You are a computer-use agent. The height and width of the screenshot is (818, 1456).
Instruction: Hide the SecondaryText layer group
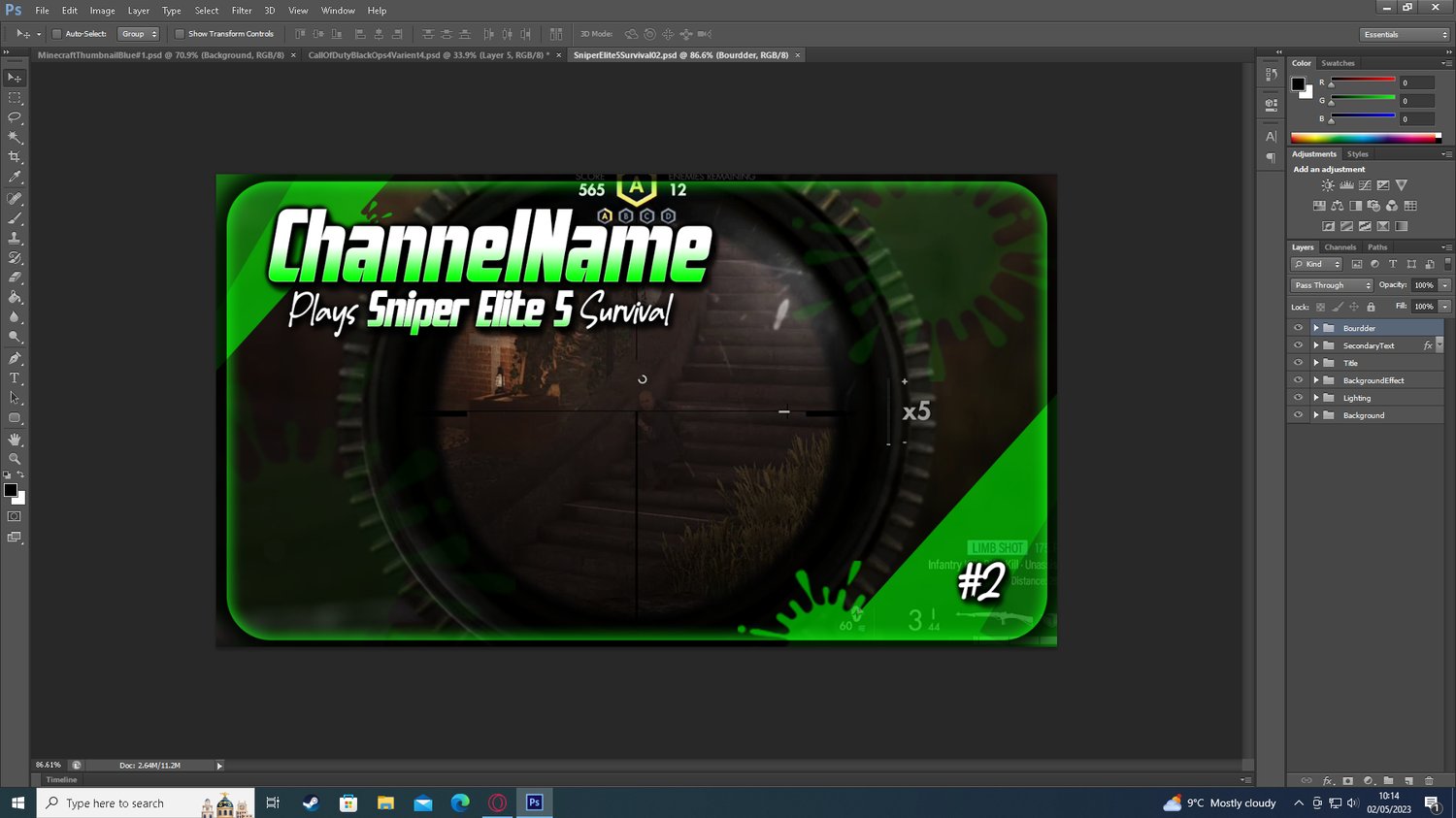click(1298, 345)
